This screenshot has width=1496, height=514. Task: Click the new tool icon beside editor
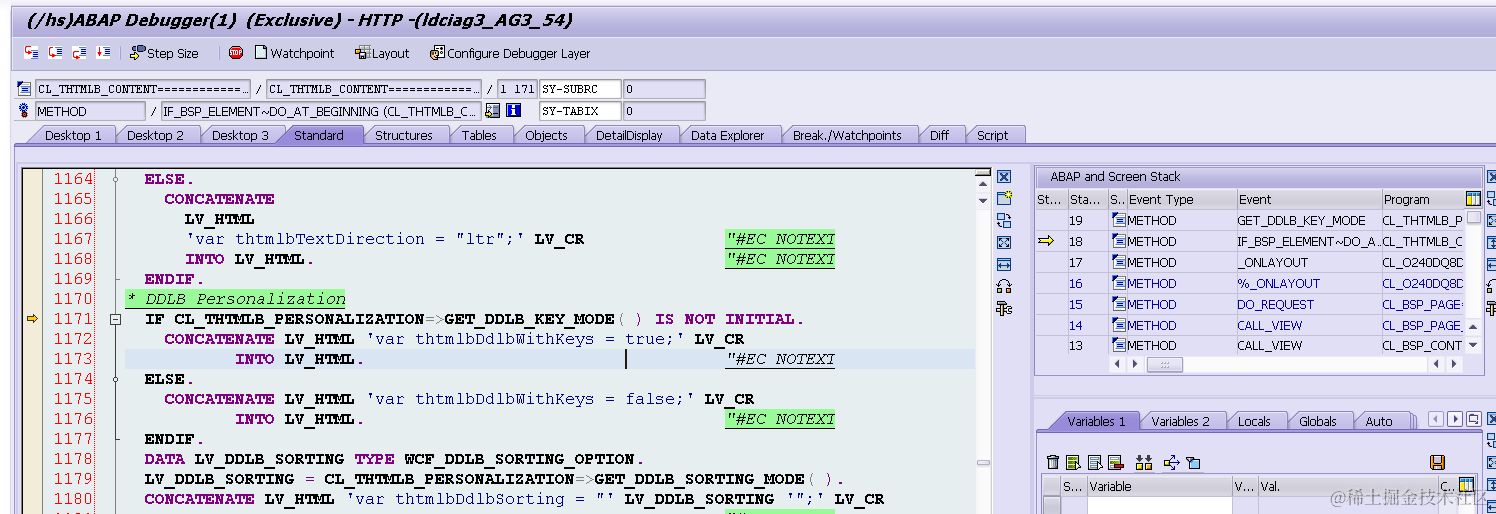(1004, 198)
